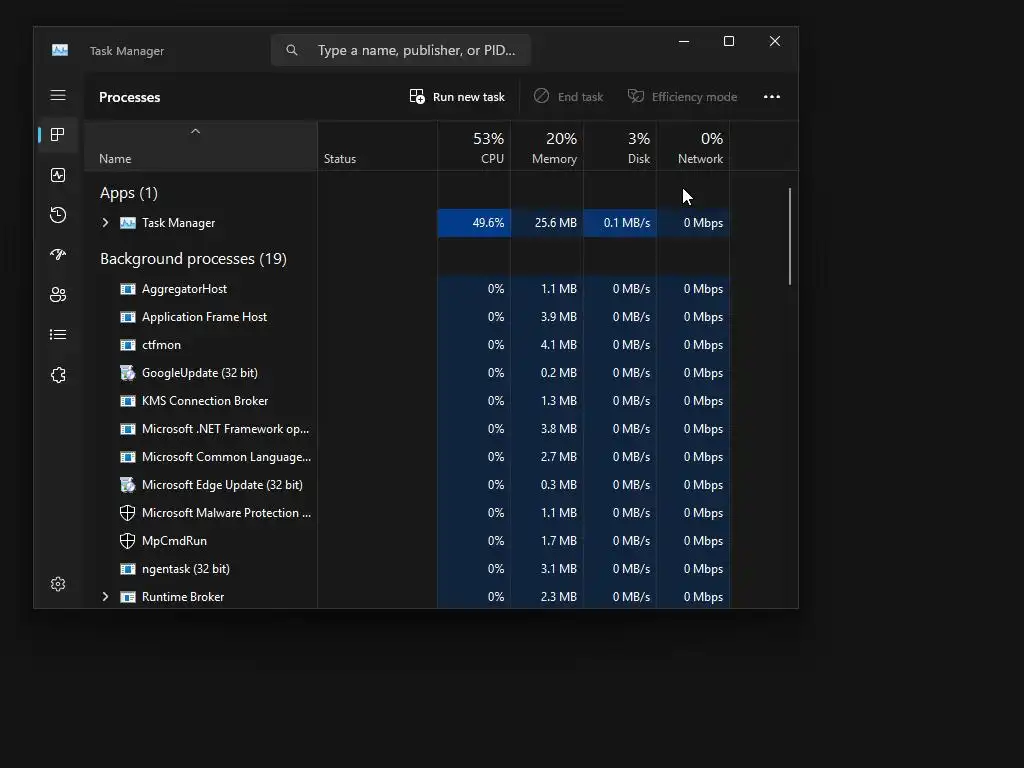Click the AggregatorHost process icon

(x=128, y=289)
